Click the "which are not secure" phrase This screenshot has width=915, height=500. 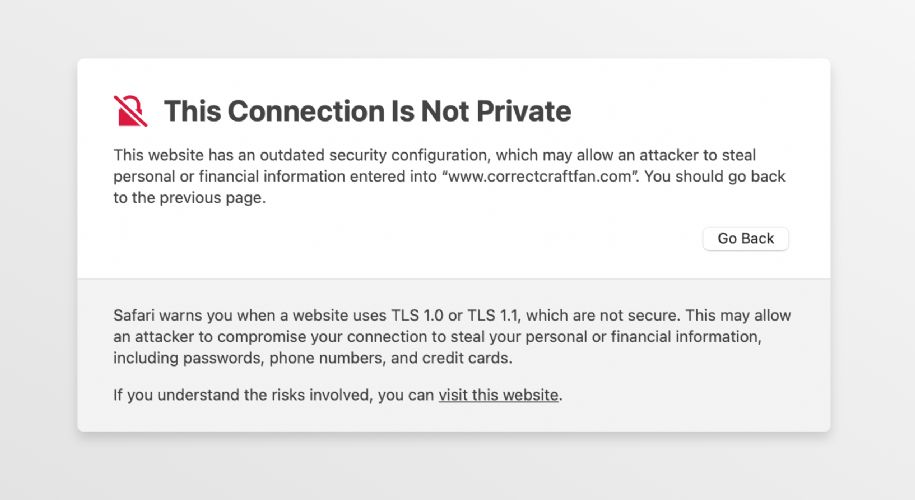click(x=602, y=316)
